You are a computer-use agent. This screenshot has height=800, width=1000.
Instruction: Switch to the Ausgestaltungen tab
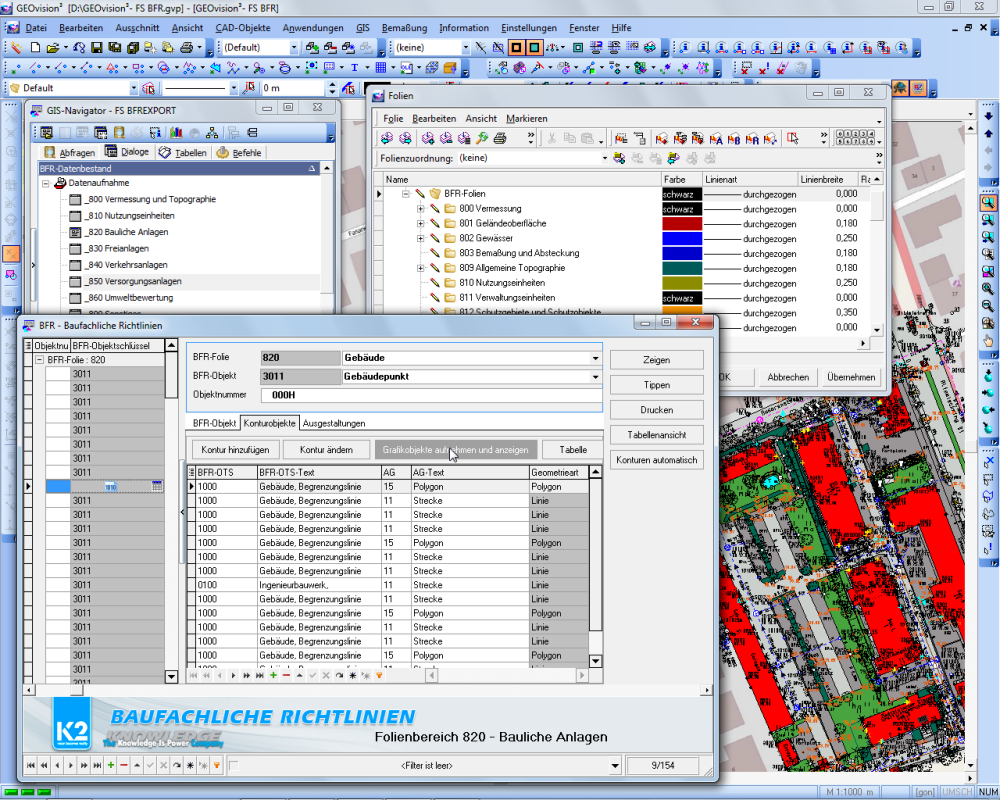[334, 423]
